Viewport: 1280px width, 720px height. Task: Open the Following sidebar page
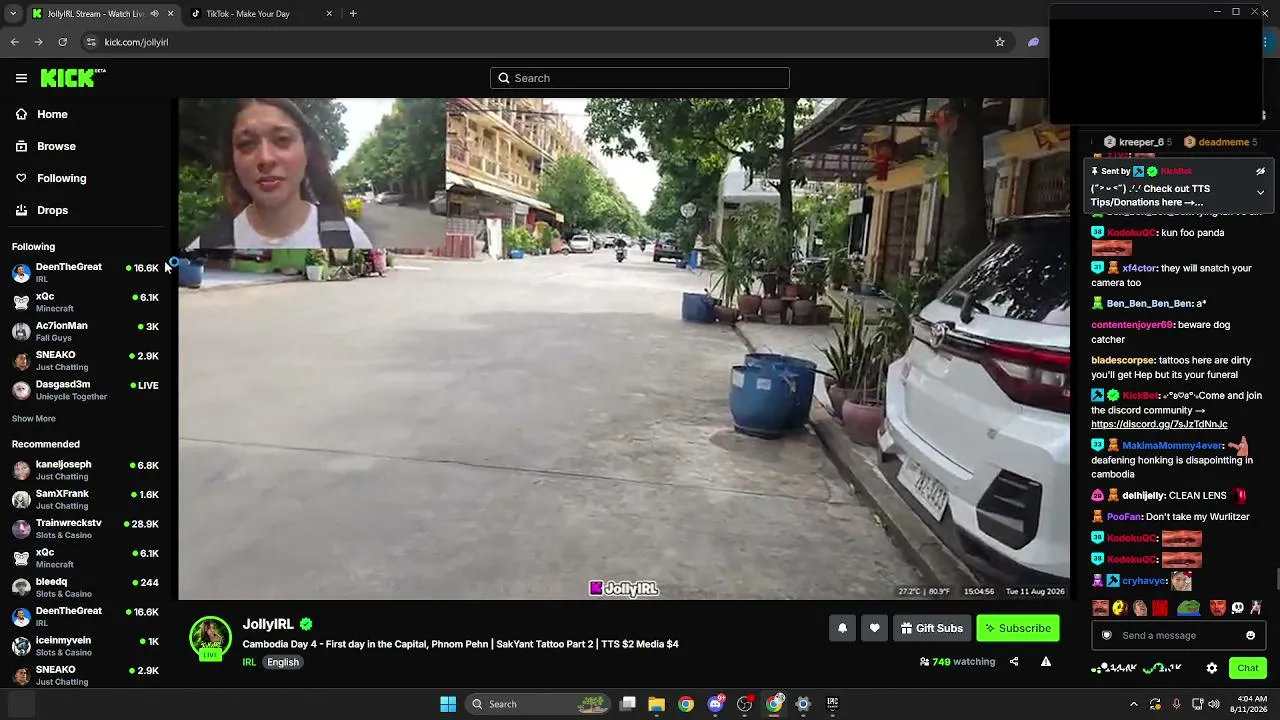[x=62, y=178]
